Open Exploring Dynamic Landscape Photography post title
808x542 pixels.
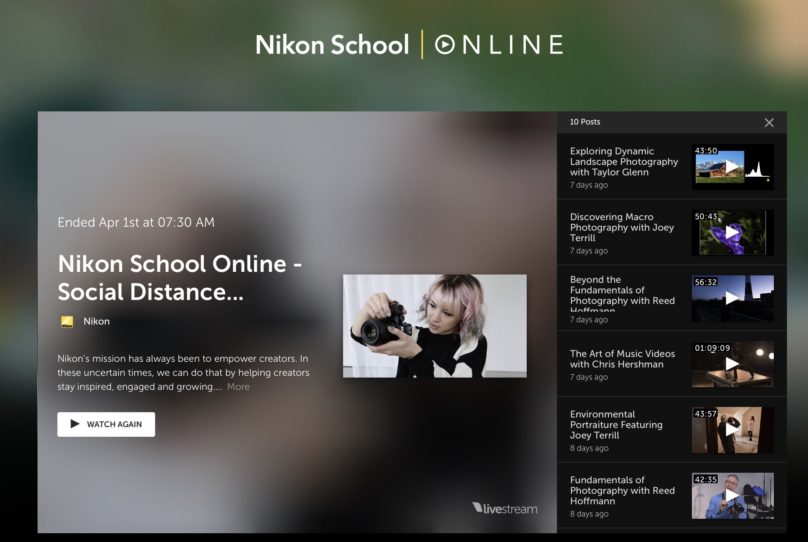(x=624, y=162)
